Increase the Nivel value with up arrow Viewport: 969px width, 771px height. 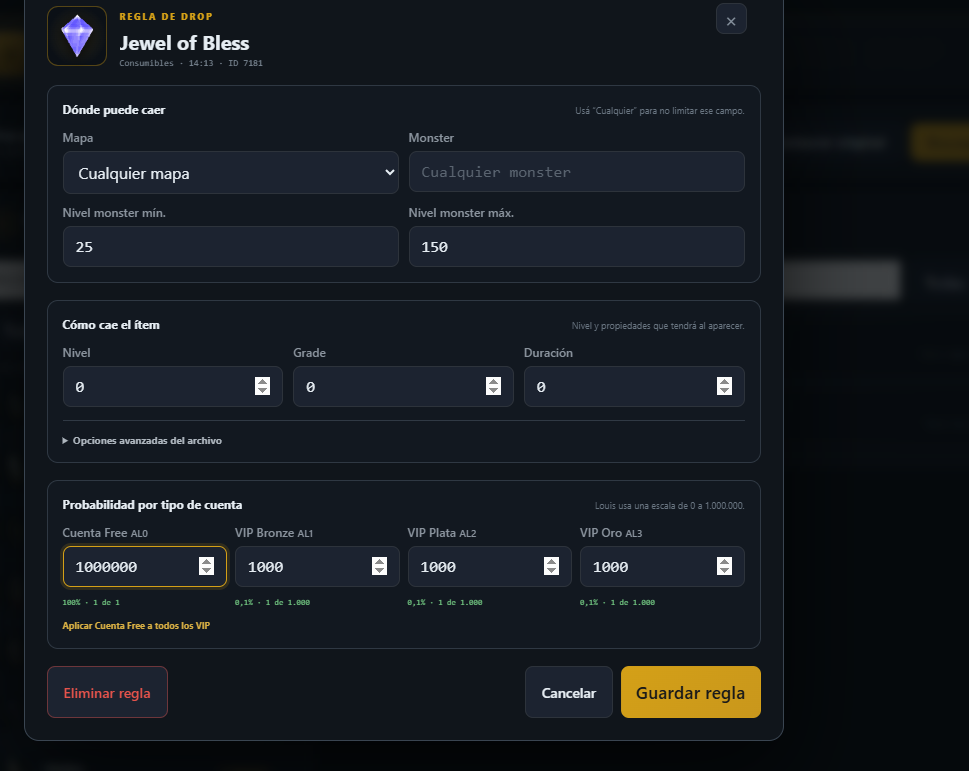click(263, 382)
